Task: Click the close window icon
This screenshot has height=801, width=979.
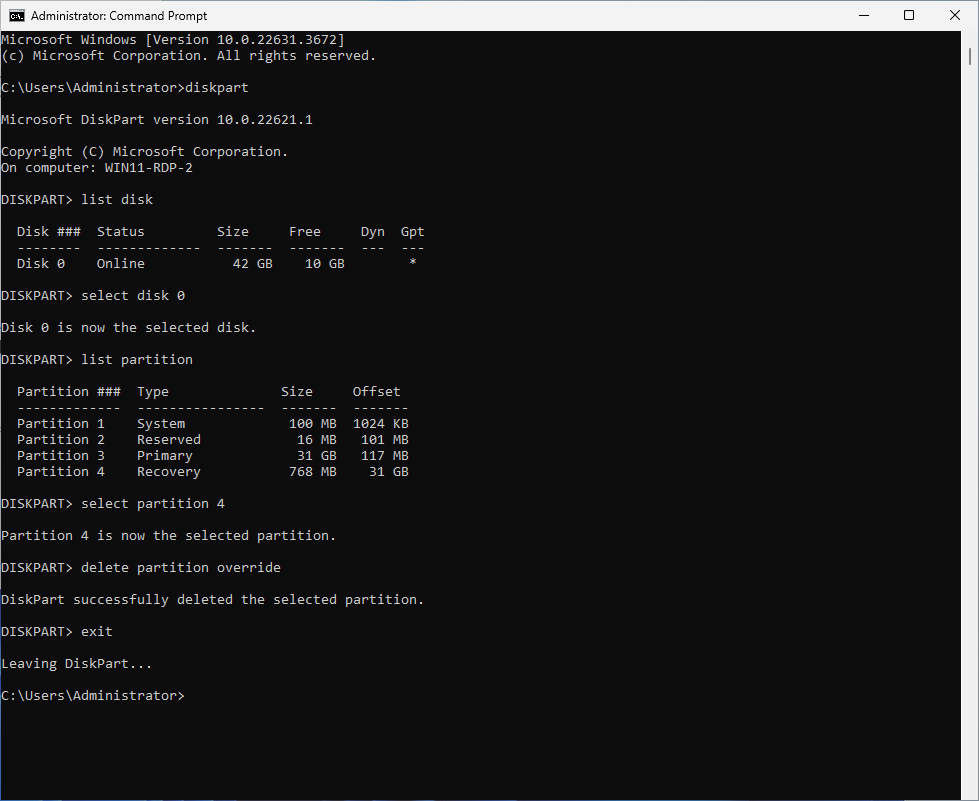Action: 953,15
